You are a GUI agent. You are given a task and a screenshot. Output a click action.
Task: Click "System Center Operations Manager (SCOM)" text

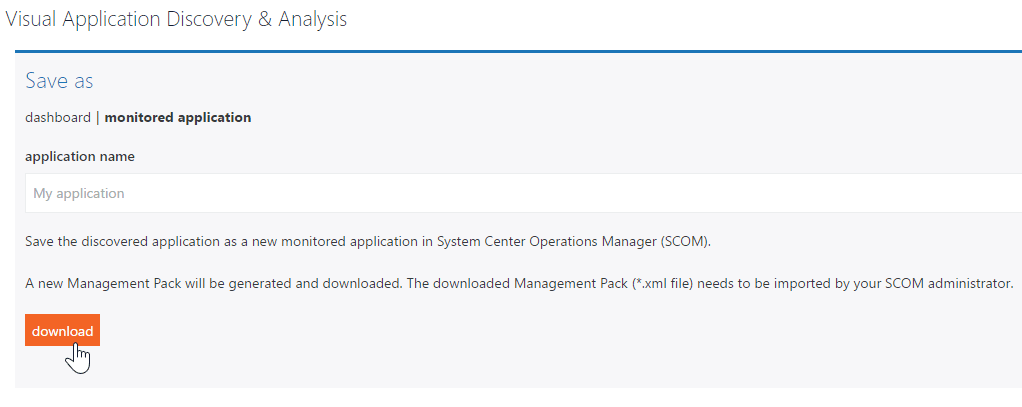tap(572, 241)
